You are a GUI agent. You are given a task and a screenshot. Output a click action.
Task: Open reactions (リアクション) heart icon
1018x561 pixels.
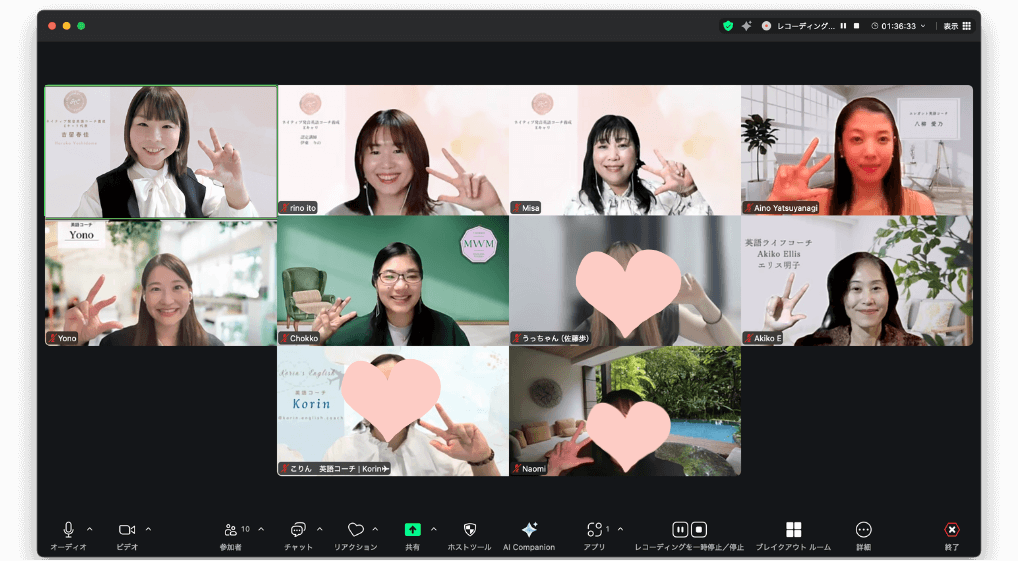(x=355, y=530)
